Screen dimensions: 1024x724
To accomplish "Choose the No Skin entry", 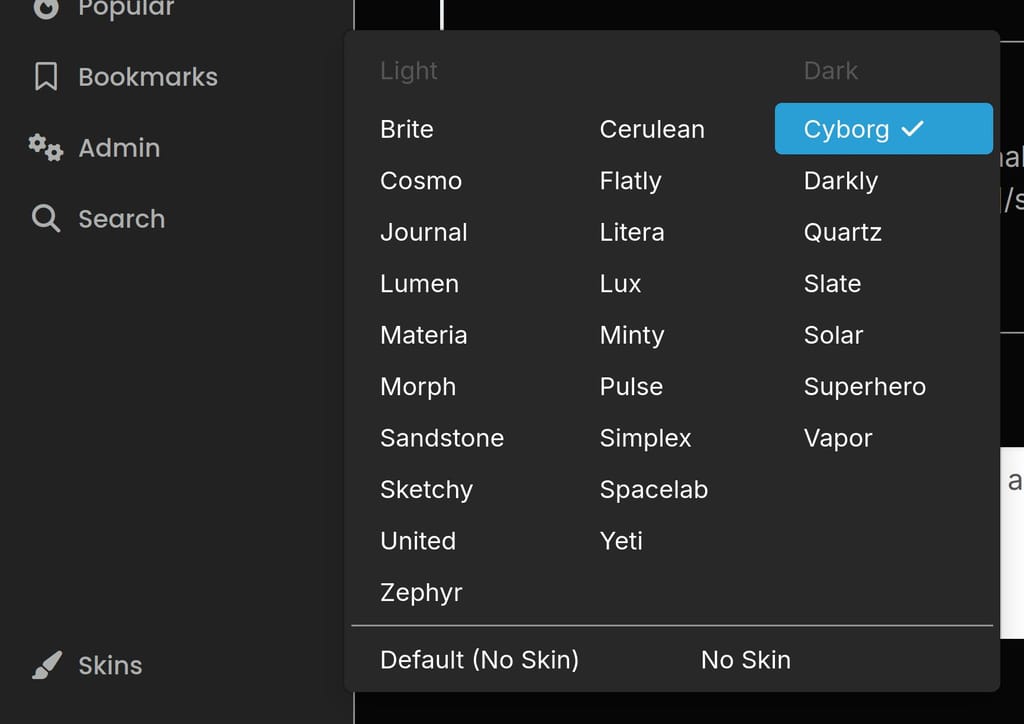I will pos(745,660).
